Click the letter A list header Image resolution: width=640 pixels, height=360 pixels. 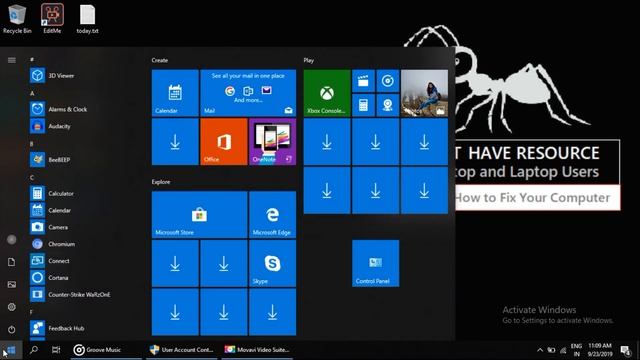tap(32, 93)
